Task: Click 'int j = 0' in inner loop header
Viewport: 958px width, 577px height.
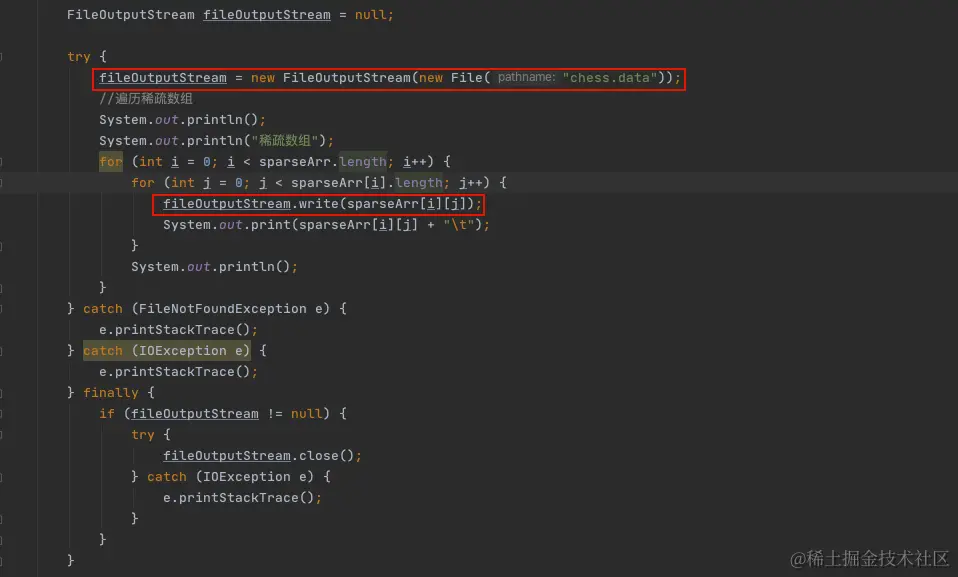Action: 207,183
